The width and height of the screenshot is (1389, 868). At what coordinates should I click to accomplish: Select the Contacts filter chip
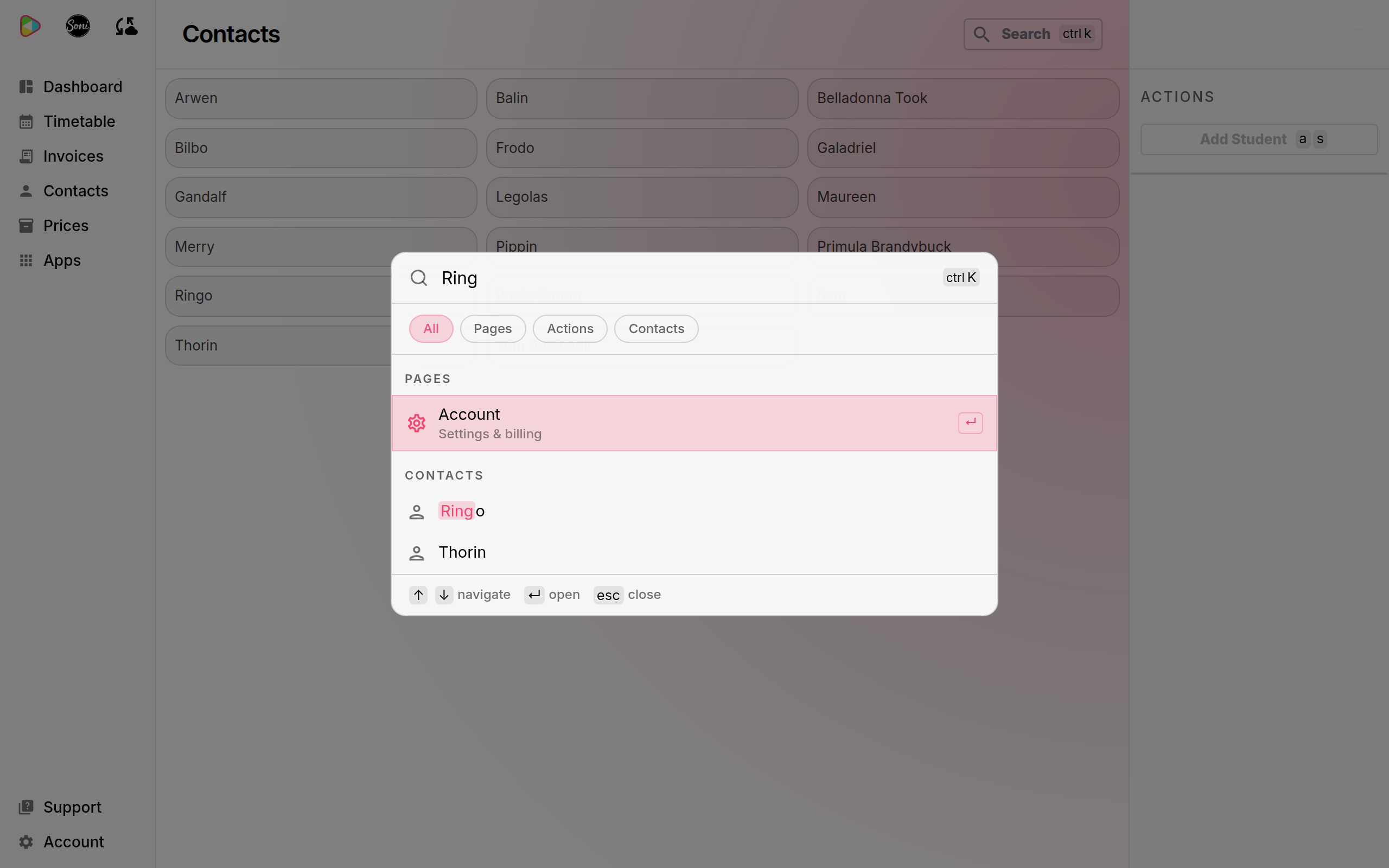coord(657,329)
